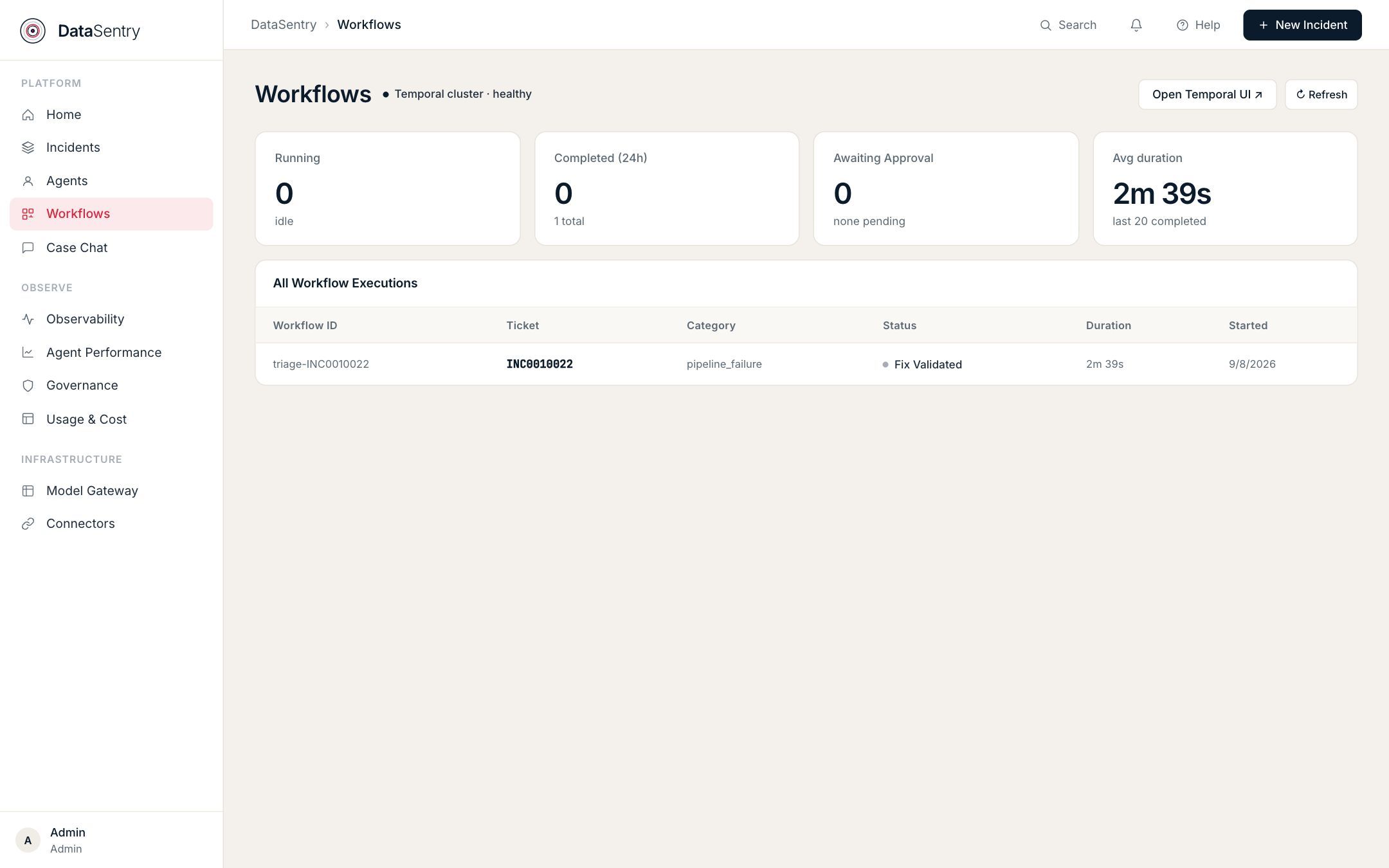Click the DataSentry logo icon
This screenshot has height=868, width=1389.
tap(33, 31)
